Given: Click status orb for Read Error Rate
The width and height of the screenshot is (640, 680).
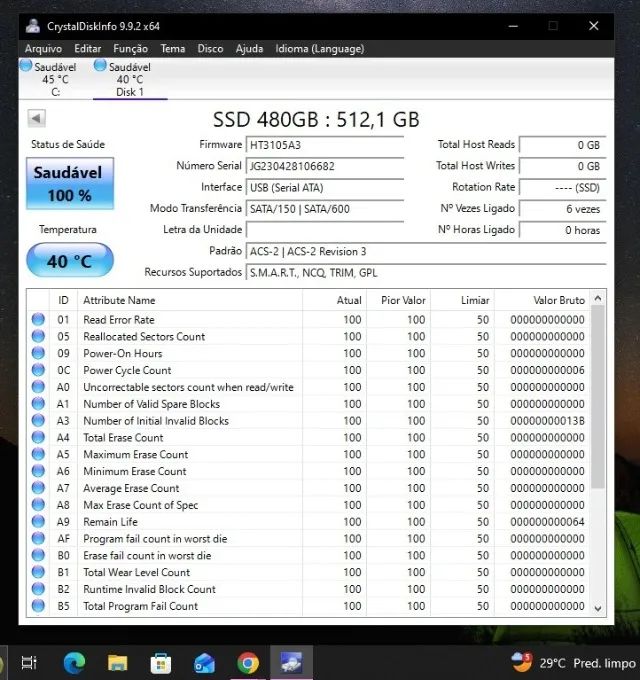Looking at the screenshot, I should click(x=38, y=319).
